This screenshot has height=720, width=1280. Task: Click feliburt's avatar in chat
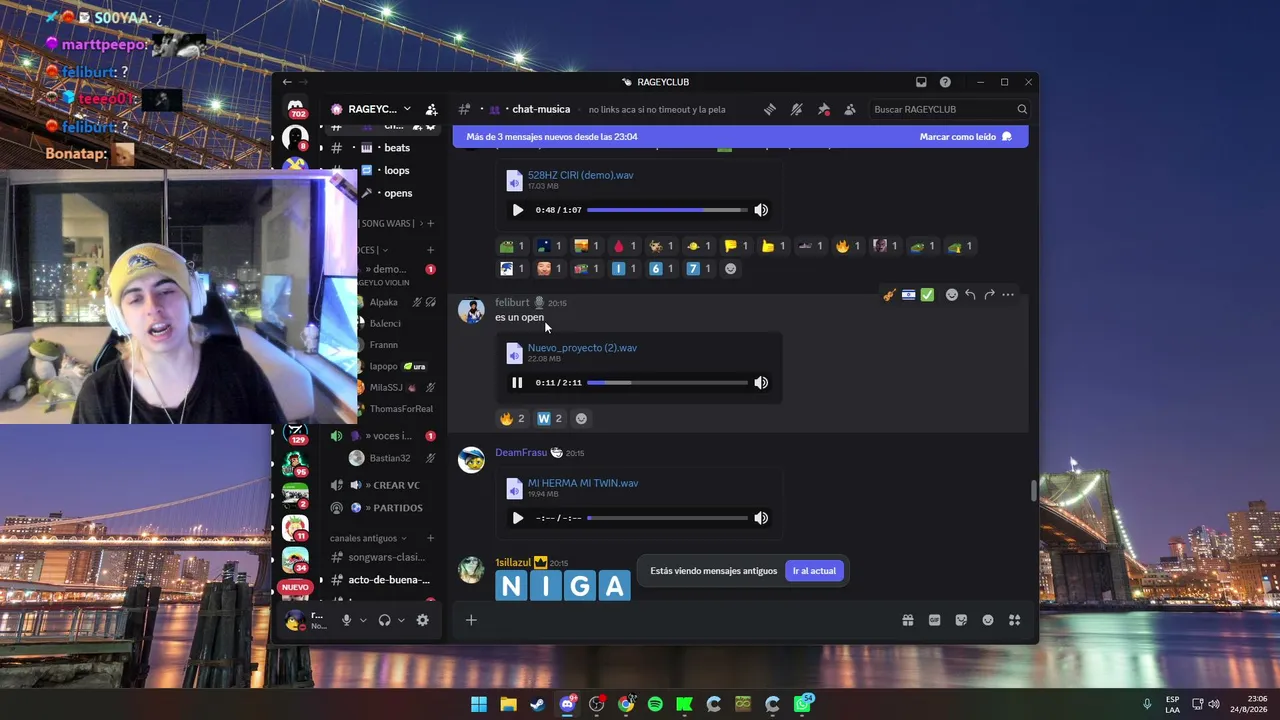471,310
